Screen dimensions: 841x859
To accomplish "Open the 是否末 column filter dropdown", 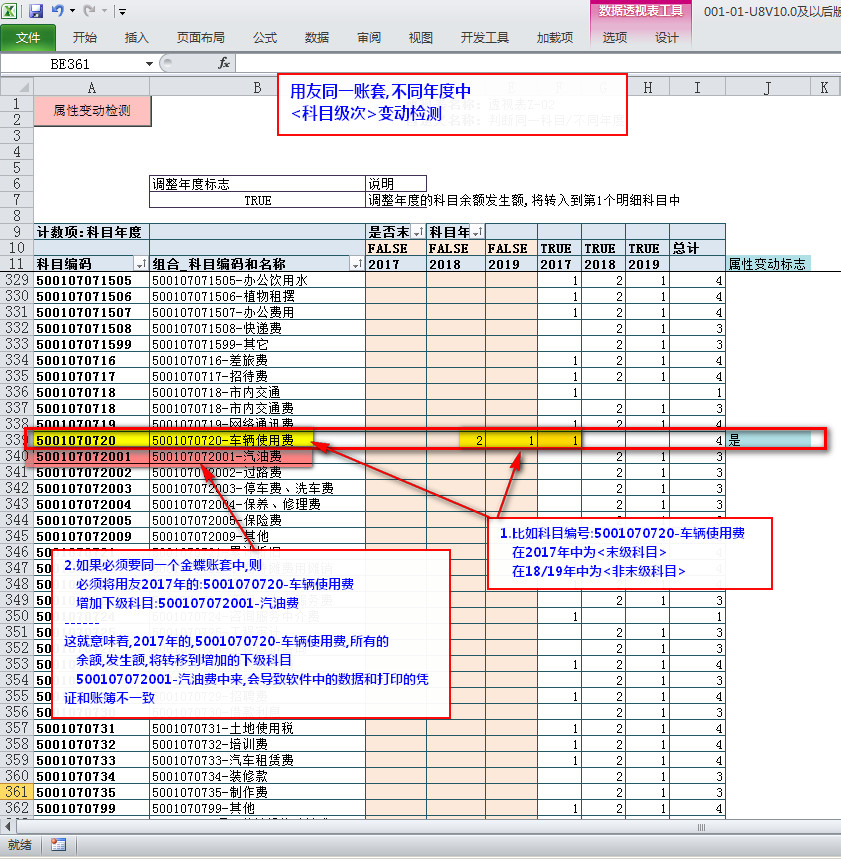I will pos(417,232).
